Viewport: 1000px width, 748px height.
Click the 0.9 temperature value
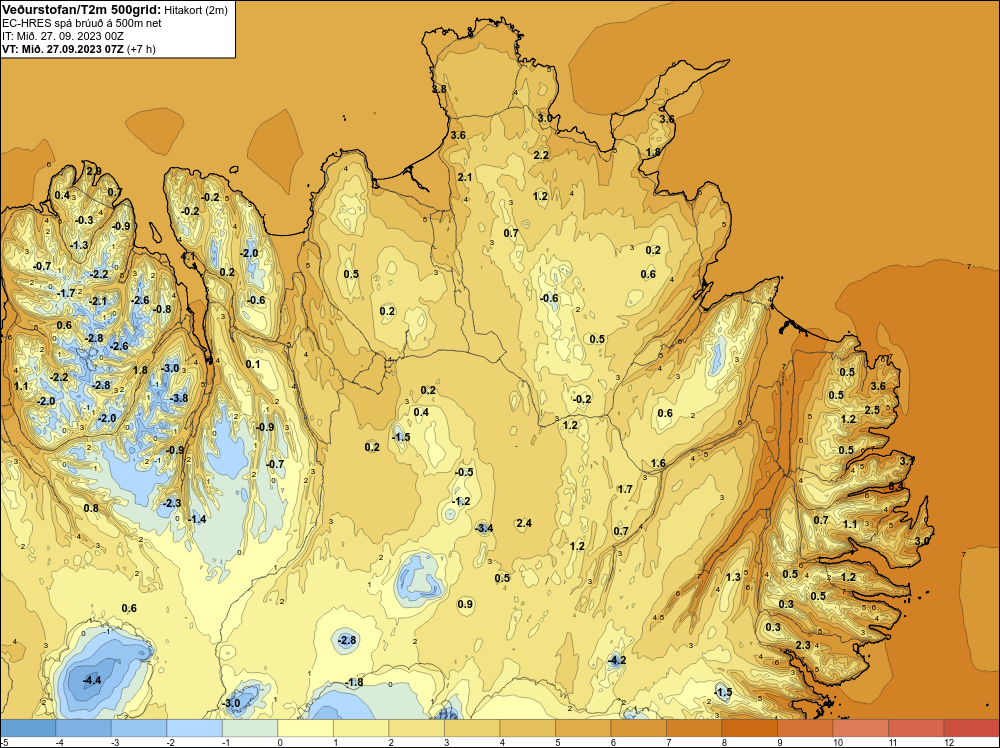pyautogui.click(x=466, y=604)
